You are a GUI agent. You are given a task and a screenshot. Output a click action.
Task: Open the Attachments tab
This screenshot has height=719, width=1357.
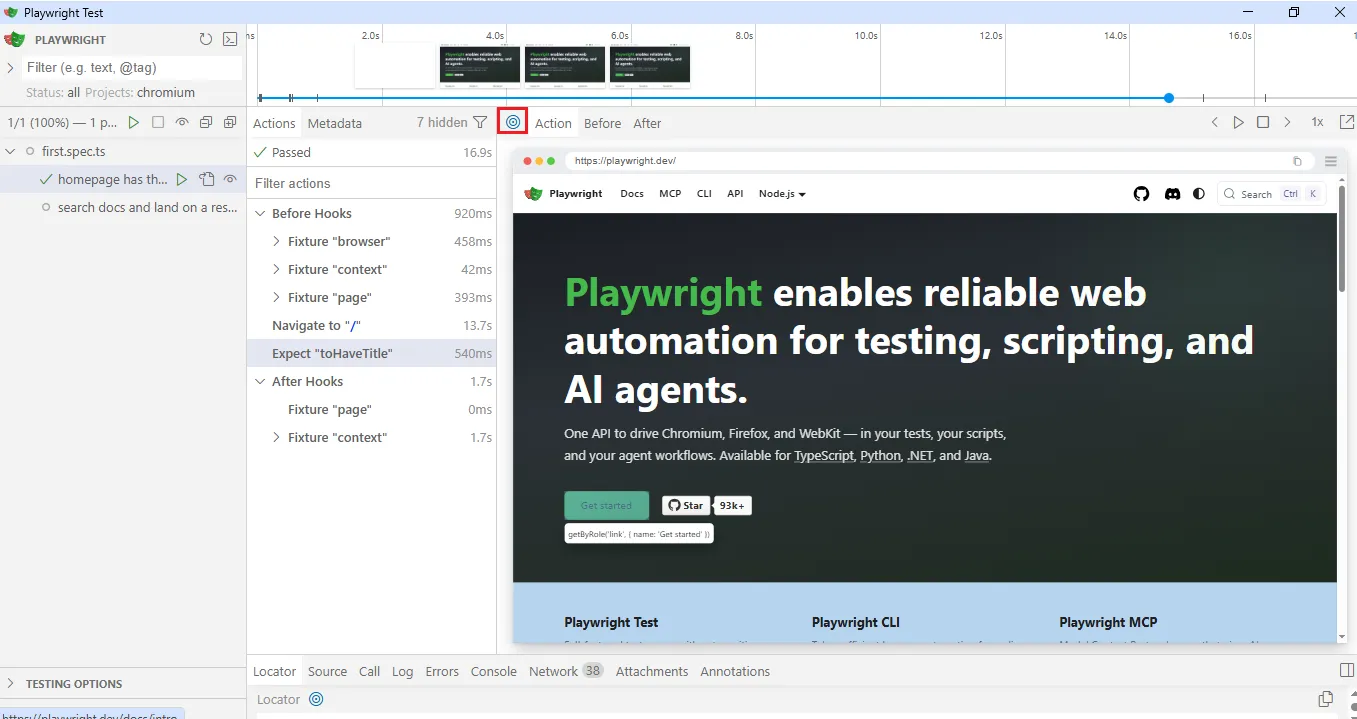[x=652, y=671]
